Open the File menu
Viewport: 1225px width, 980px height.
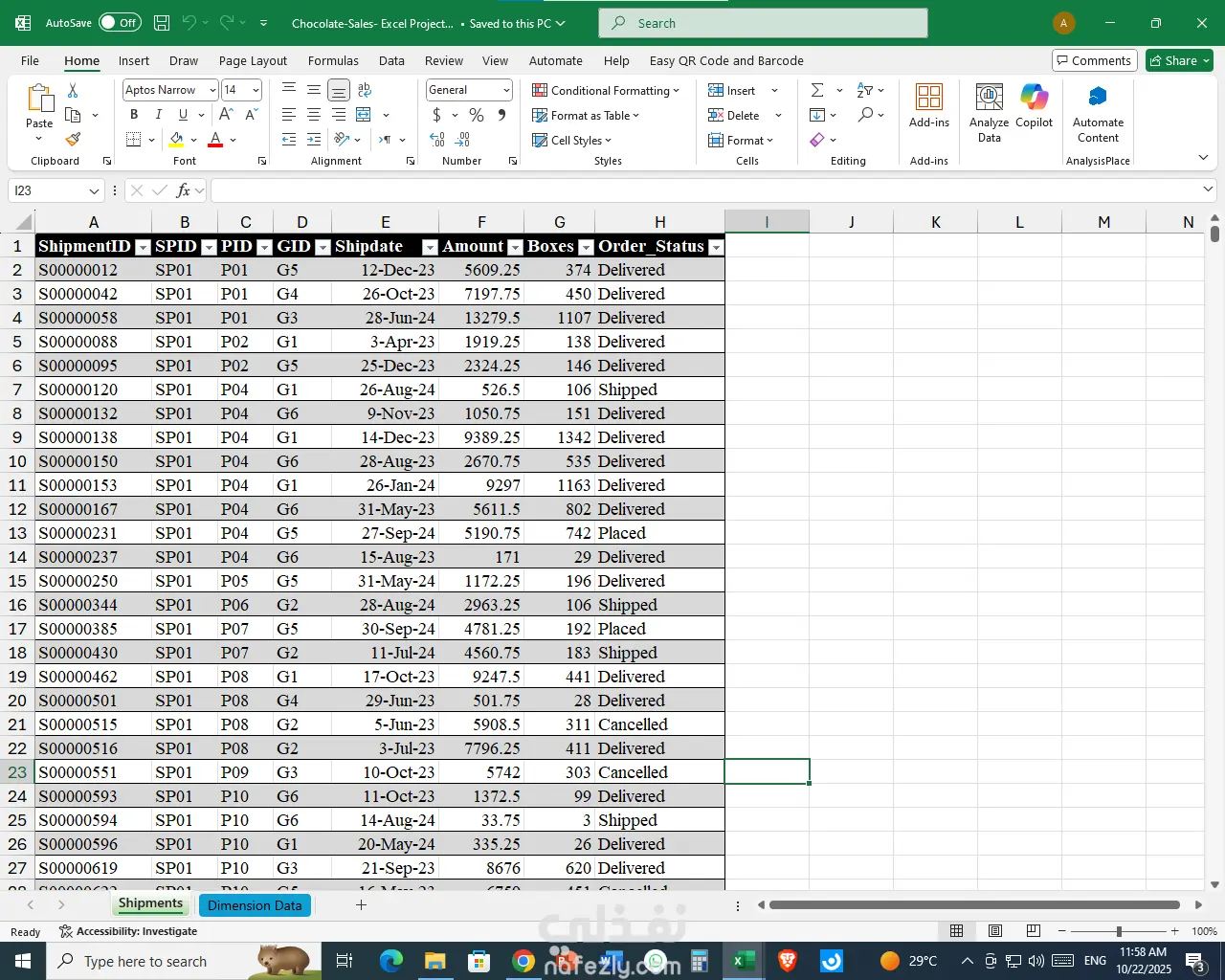[30, 60]
